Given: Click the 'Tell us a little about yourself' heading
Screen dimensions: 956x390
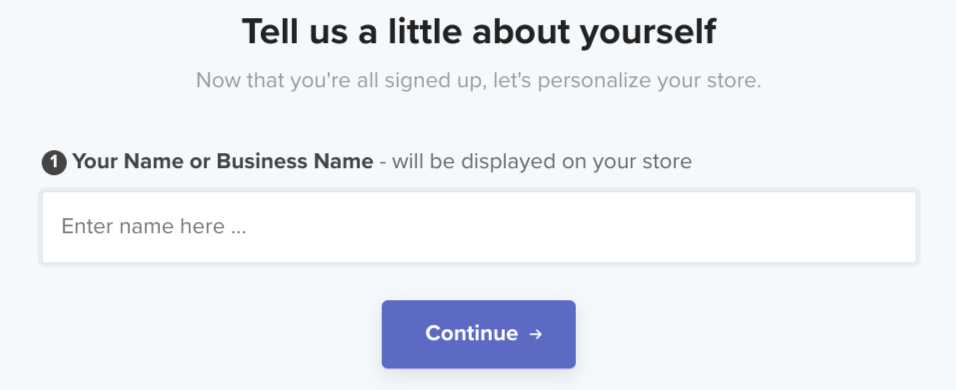Looking at the screenshot, I should 479,32.
